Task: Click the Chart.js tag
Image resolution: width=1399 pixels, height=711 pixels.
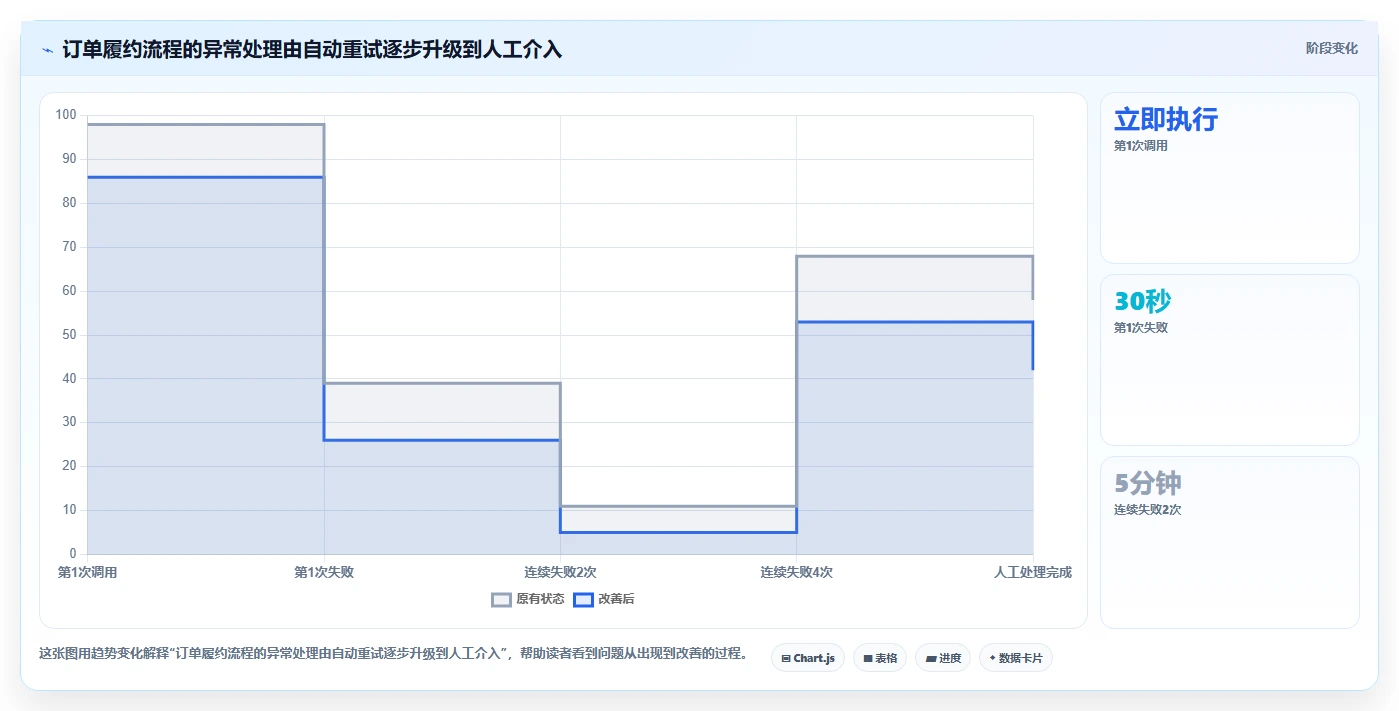Action: click(x=808, y=658)
